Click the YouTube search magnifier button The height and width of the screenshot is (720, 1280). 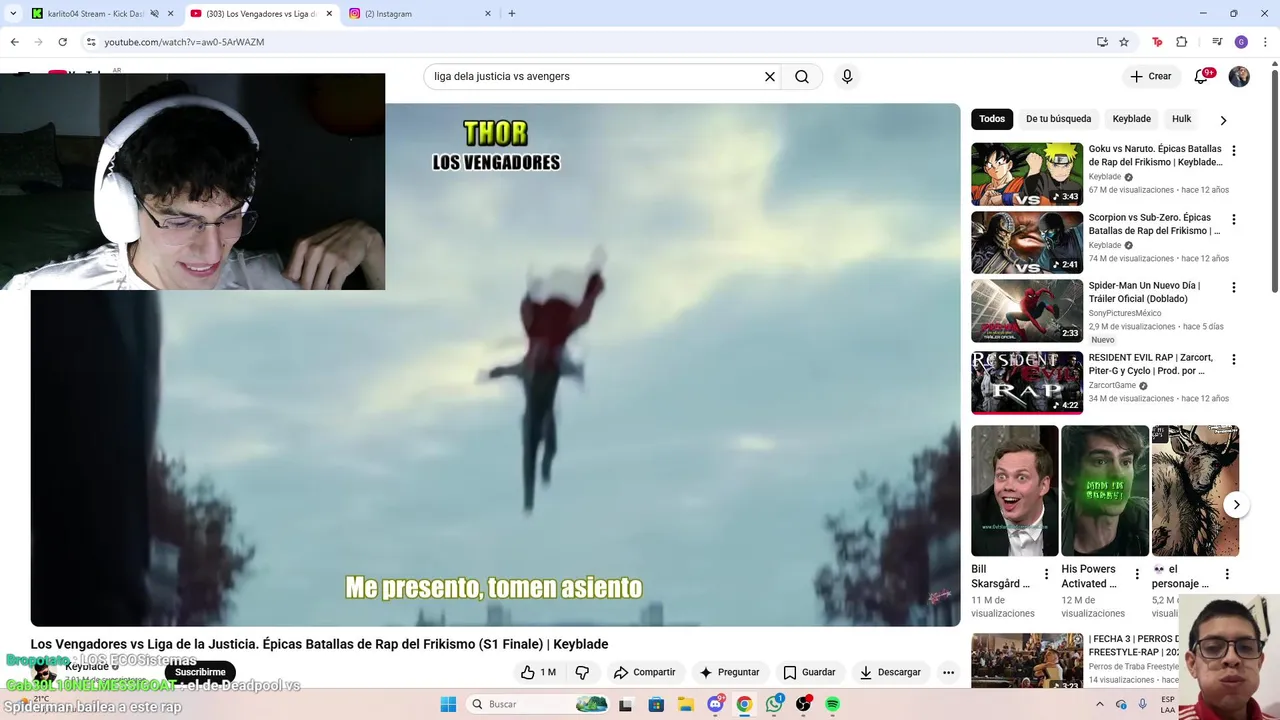point(802,77)
